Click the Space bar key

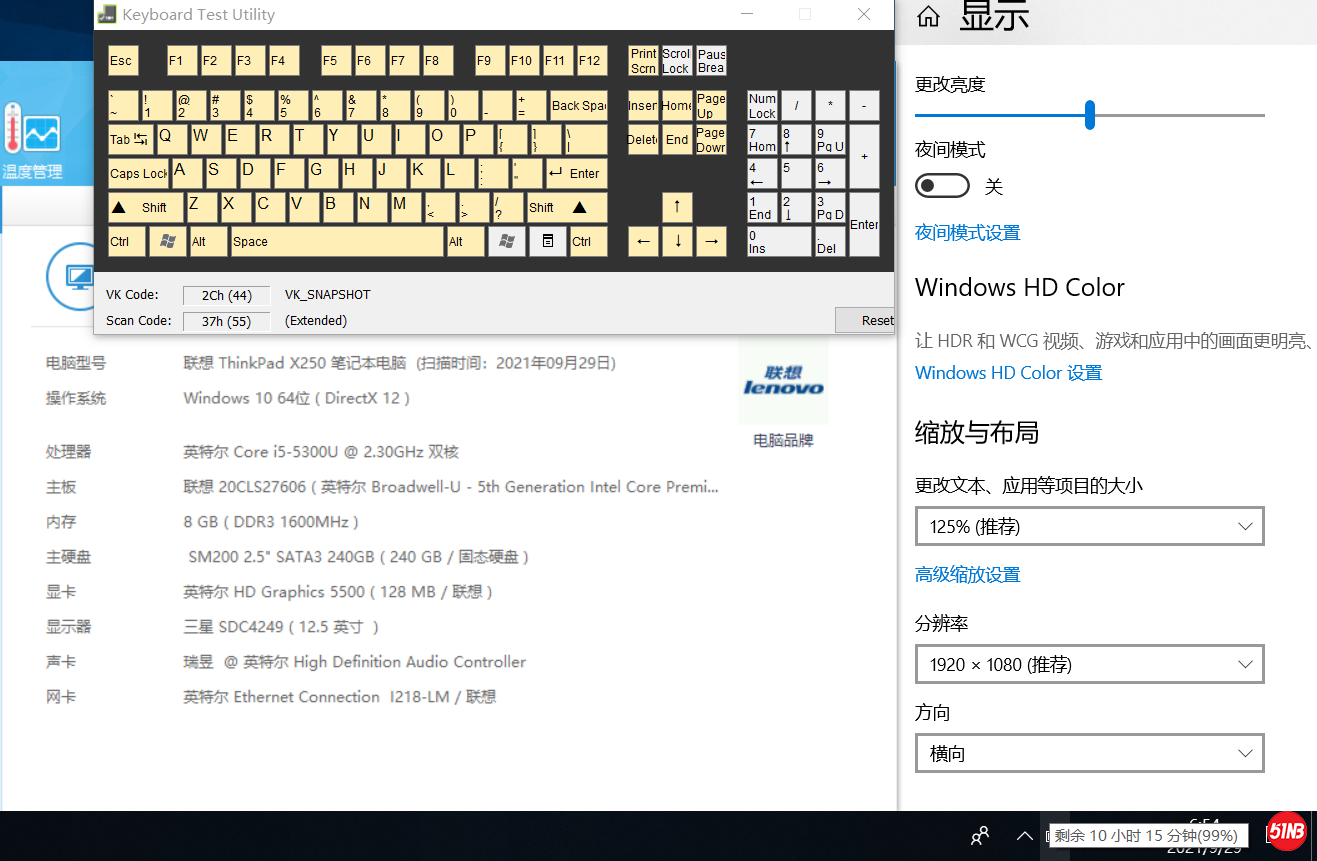click(337, 241)
